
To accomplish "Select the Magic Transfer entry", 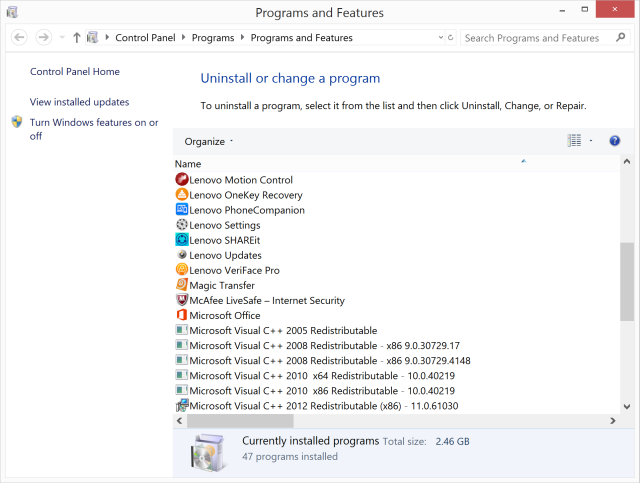I will (x=222, y=285).
